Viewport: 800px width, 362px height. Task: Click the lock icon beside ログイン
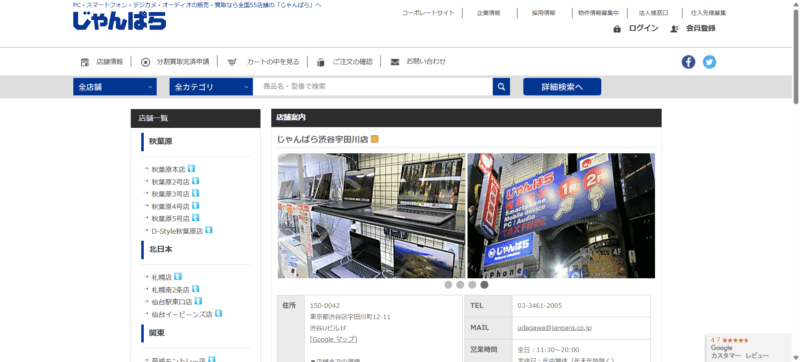coord(617,29)
